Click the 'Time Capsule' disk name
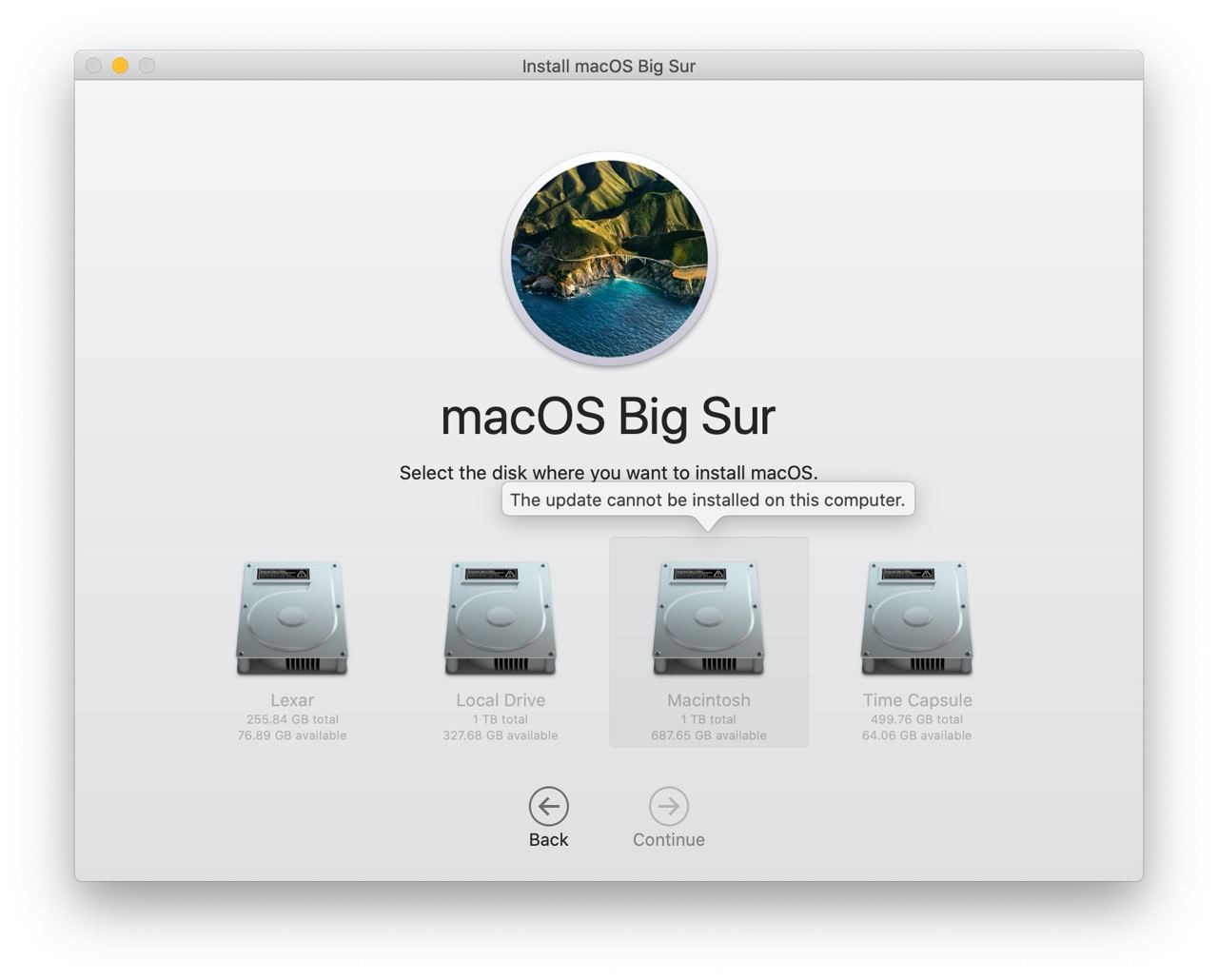The image size is (1218, 980). click(917, 700)
